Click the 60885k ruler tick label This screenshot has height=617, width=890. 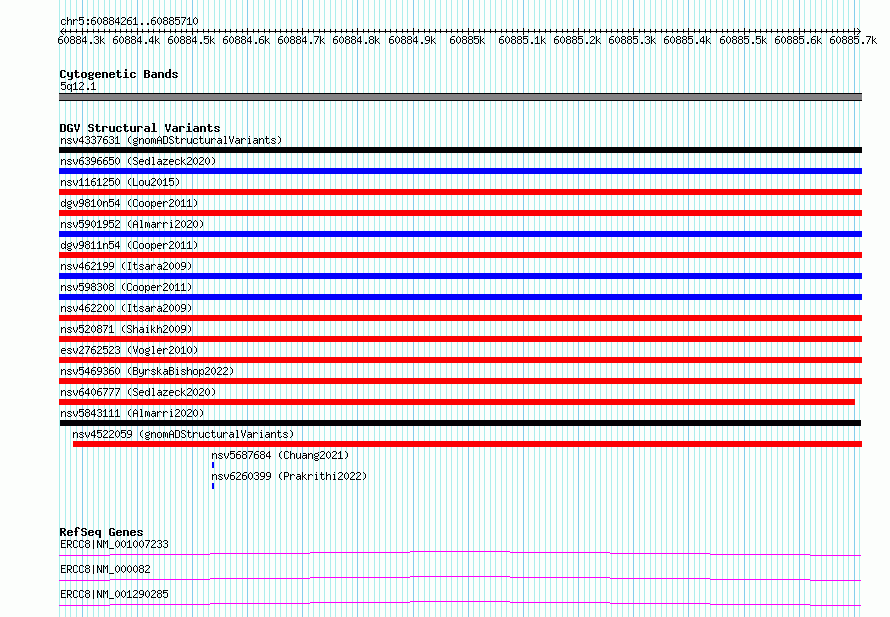pos(467,40)
